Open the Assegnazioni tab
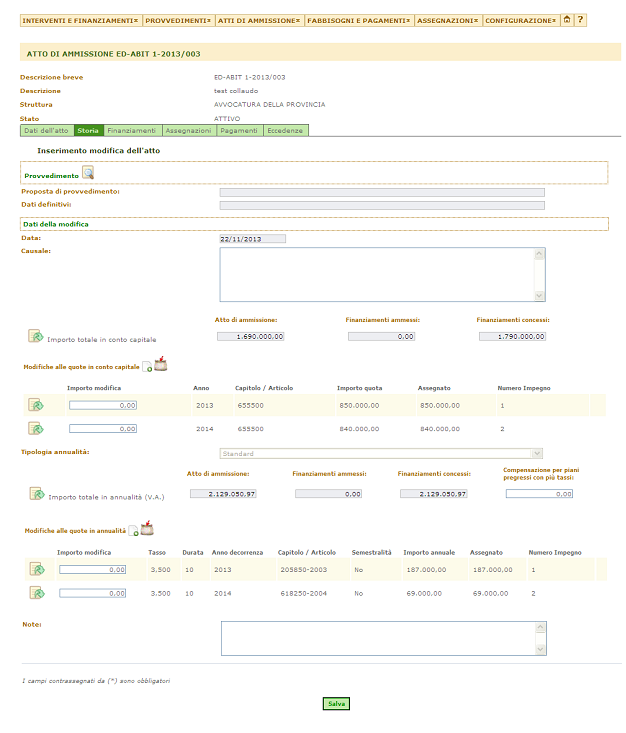 (189, 131)
